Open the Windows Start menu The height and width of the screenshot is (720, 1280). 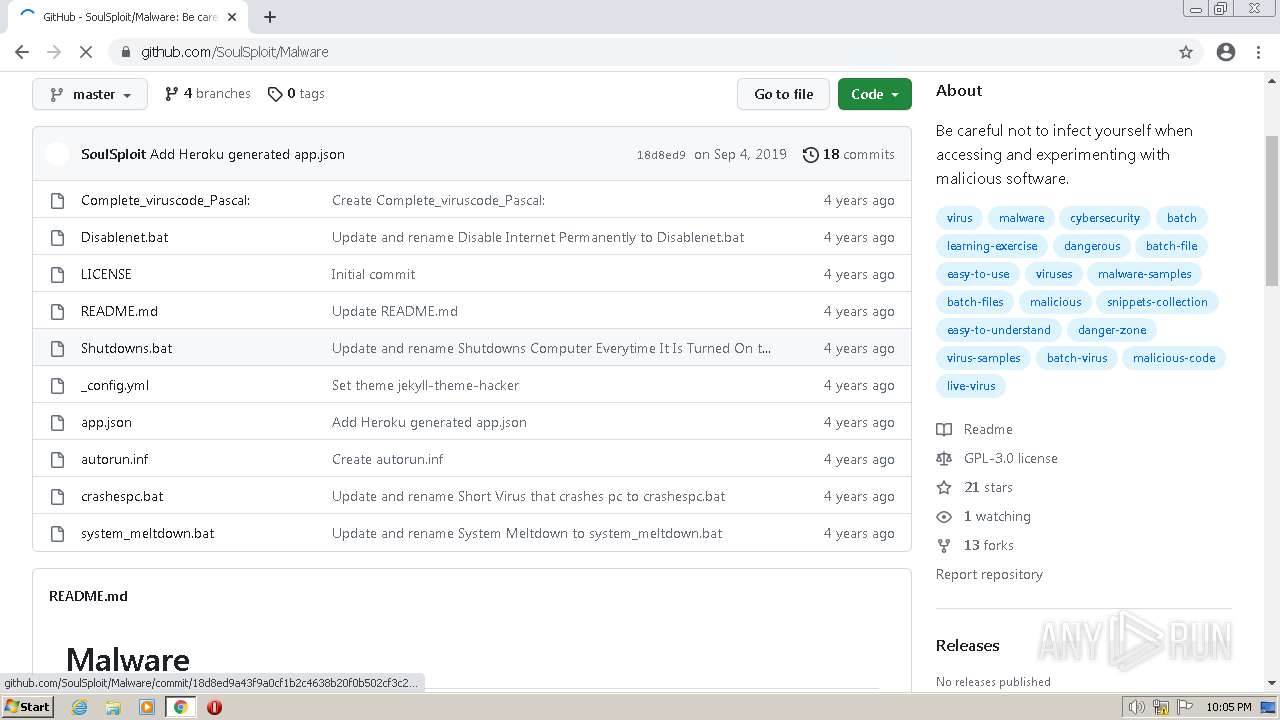click(x=28, y=707)
